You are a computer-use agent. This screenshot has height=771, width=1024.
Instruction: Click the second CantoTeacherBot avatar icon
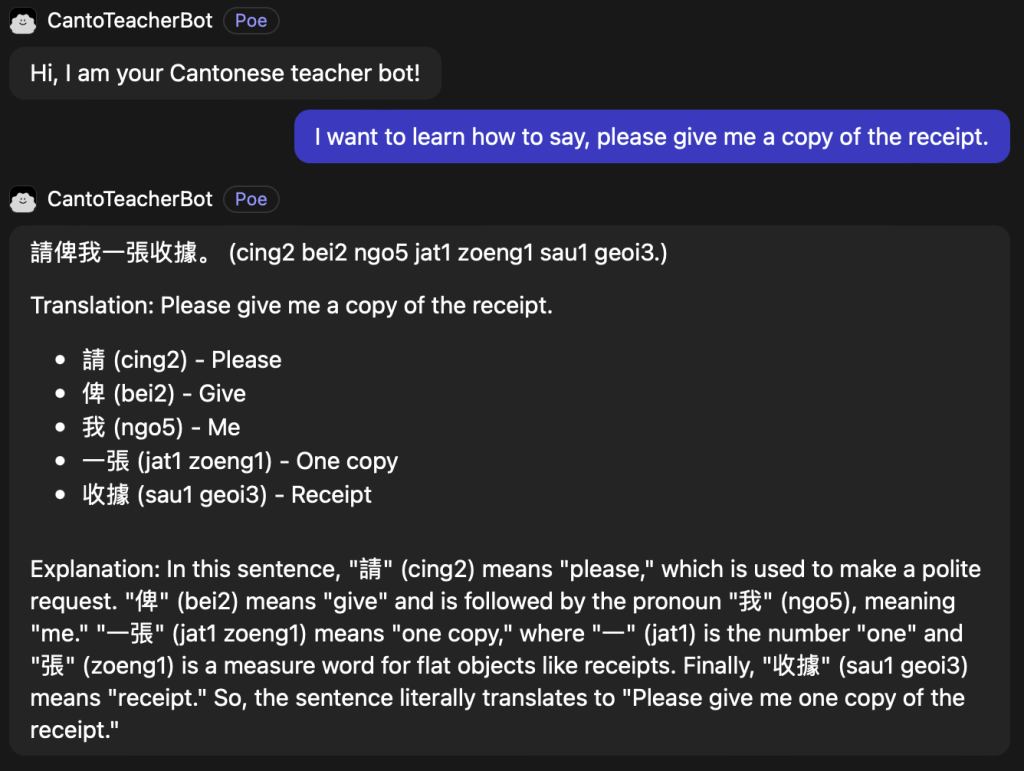point(23,199)
